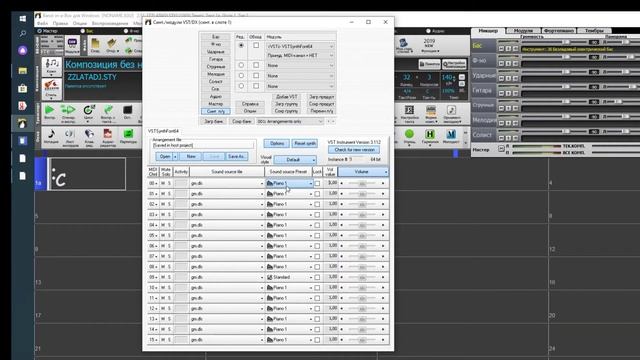This screenshot has height=360, width=640.
Task: Click the Play from bar green arrow icon
Action: point(108,110)
